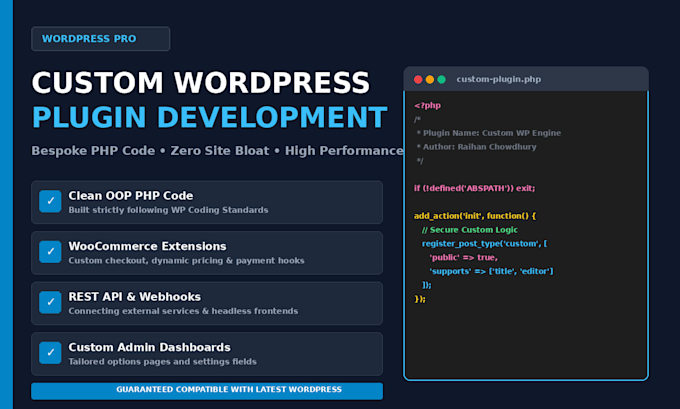
Task: Click the '// Secure Custom Logic' comment
Action: click(x=470, y=229)
